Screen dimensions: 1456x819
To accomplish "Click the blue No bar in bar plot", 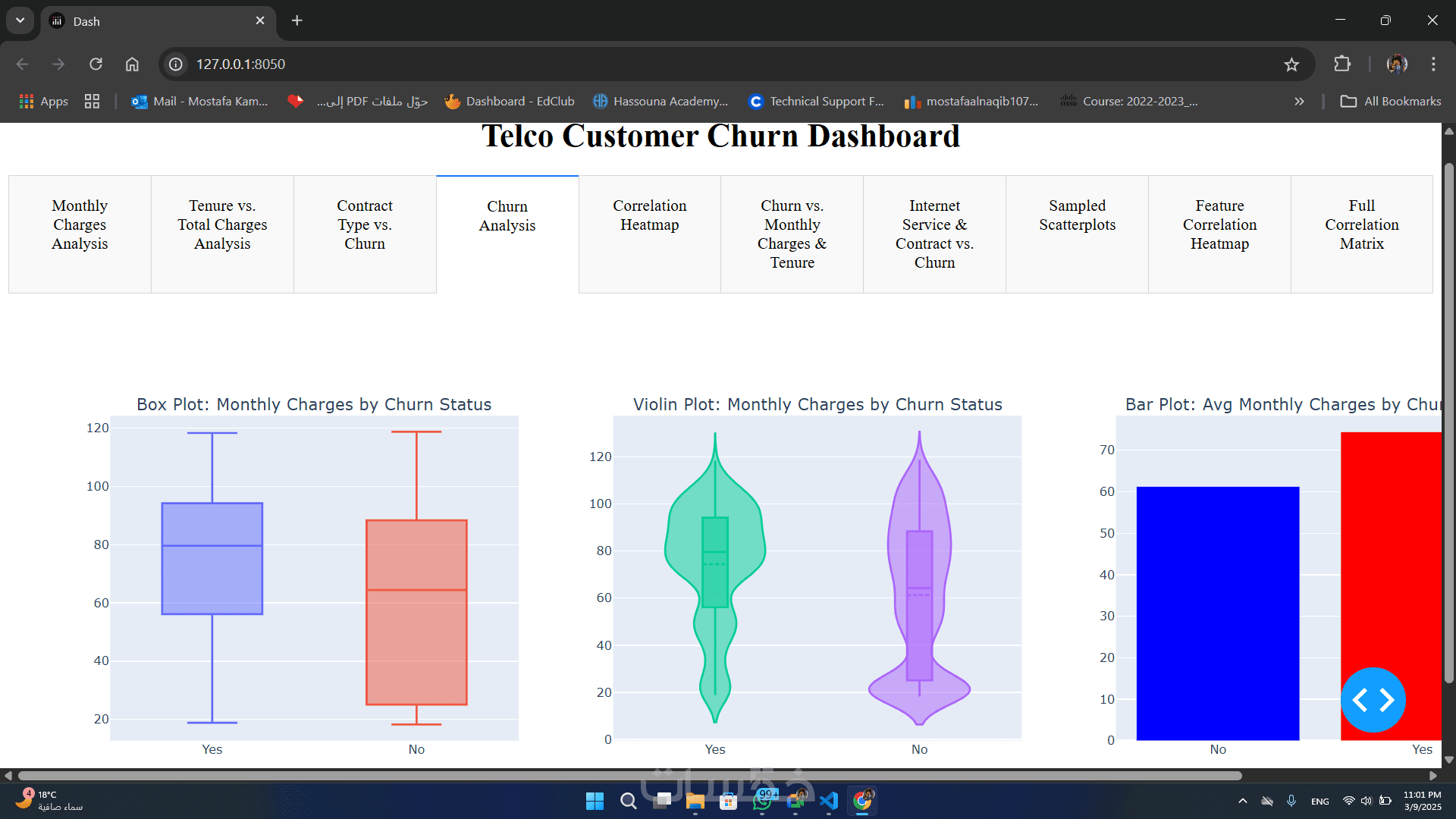I will (x=1217, y=614).
